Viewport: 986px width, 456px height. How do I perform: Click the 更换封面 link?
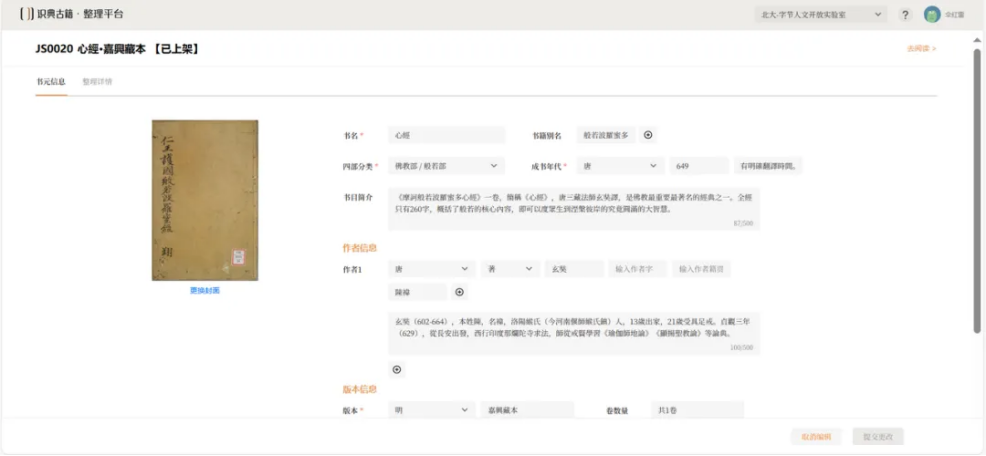point(205,291)
